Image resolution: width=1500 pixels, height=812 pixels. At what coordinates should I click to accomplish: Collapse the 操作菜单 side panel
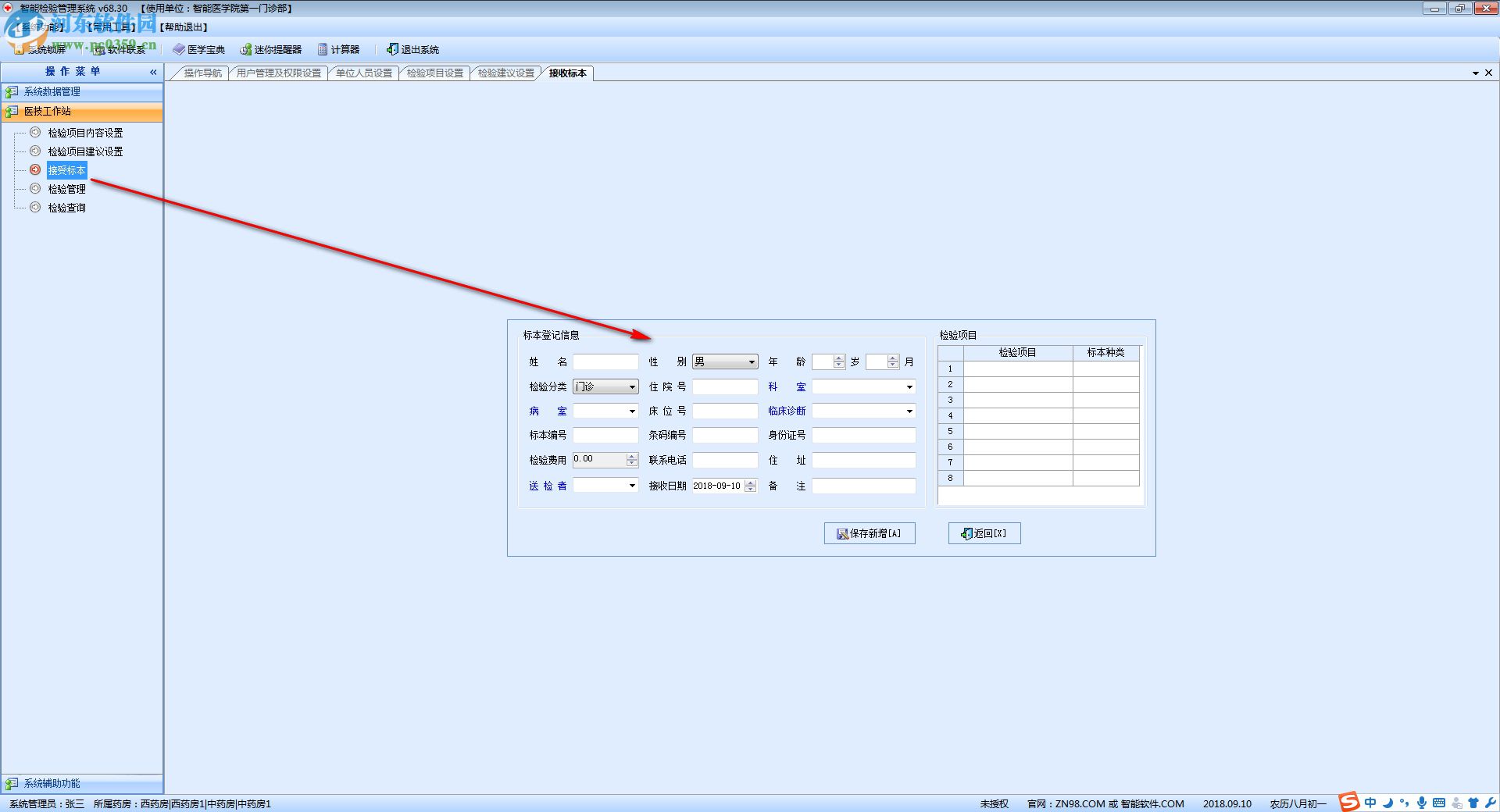153,72
